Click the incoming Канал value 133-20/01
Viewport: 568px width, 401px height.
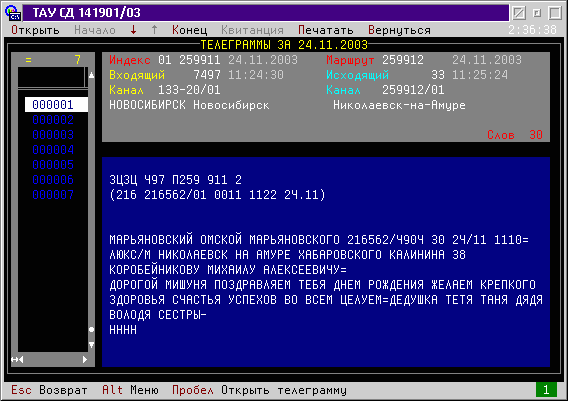pyautogui.click(x=189, y=90)
